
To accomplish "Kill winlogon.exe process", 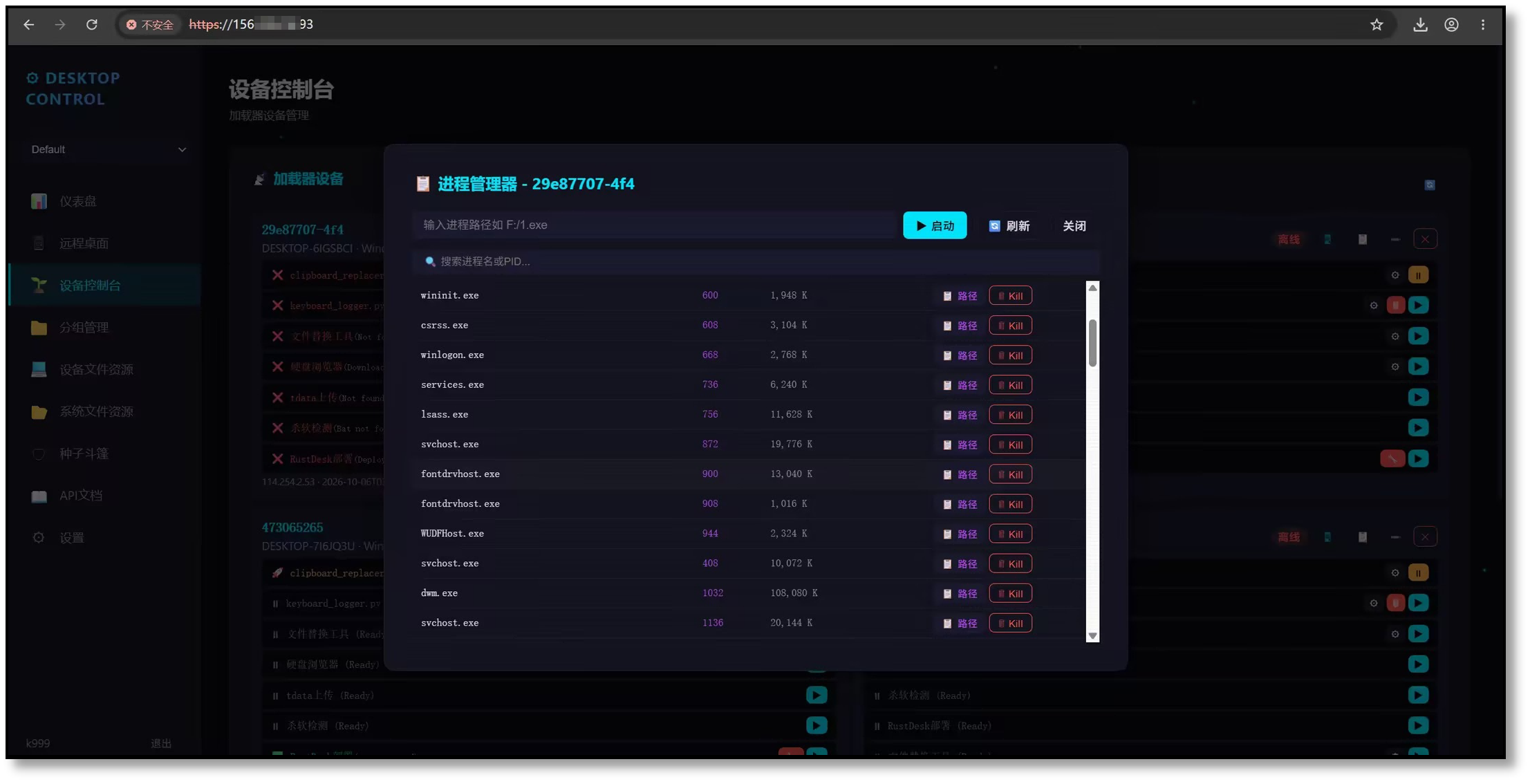I will point(1010,355).
